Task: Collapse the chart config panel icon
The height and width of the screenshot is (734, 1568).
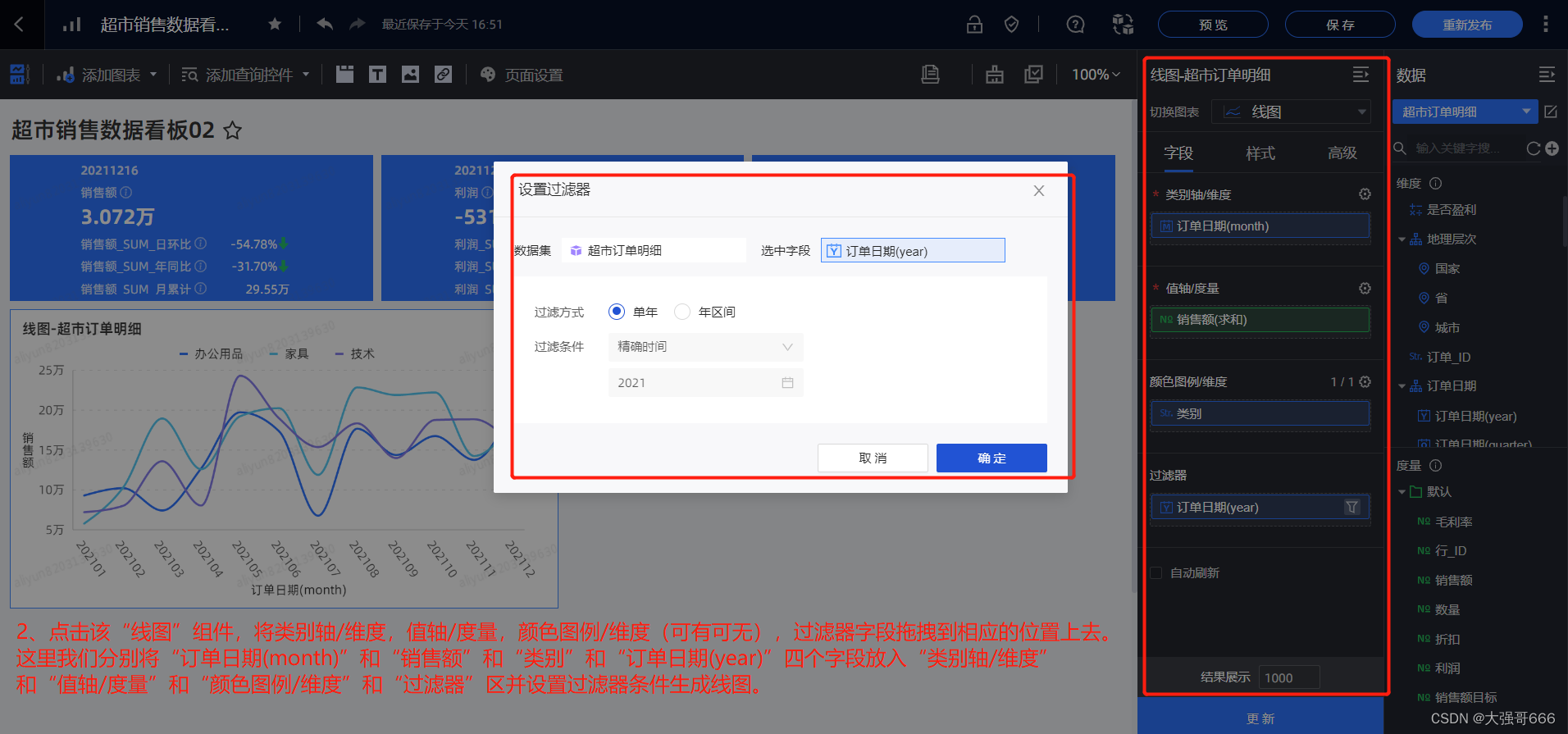Action: pos(1361,75)
